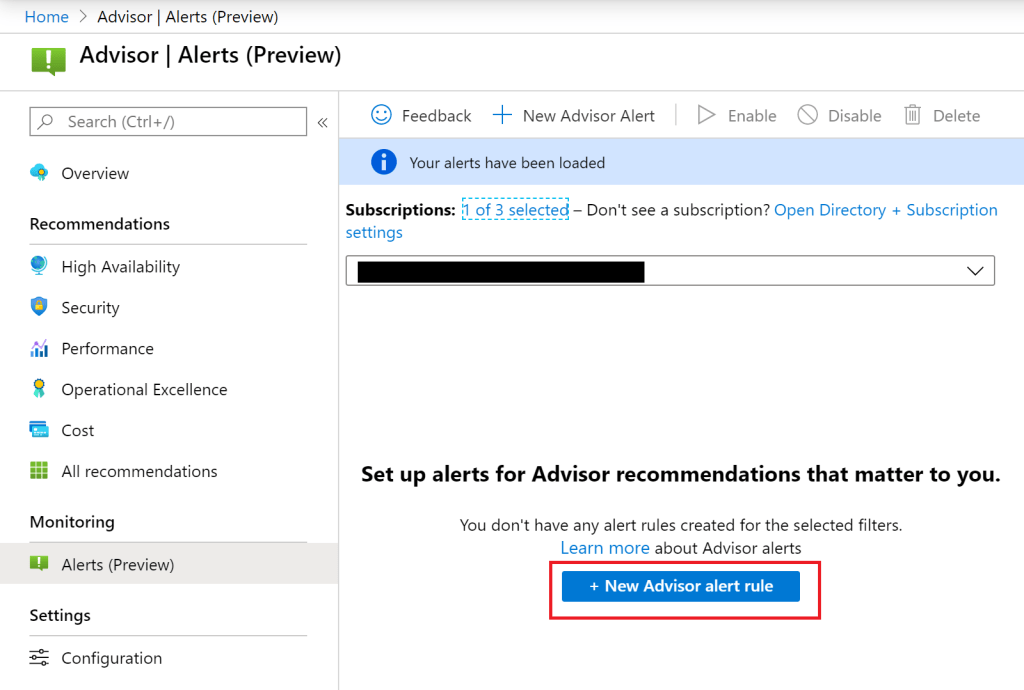Go to Configuration under Settings
Screen dimensions: 1024x690
tap(111, 658)
